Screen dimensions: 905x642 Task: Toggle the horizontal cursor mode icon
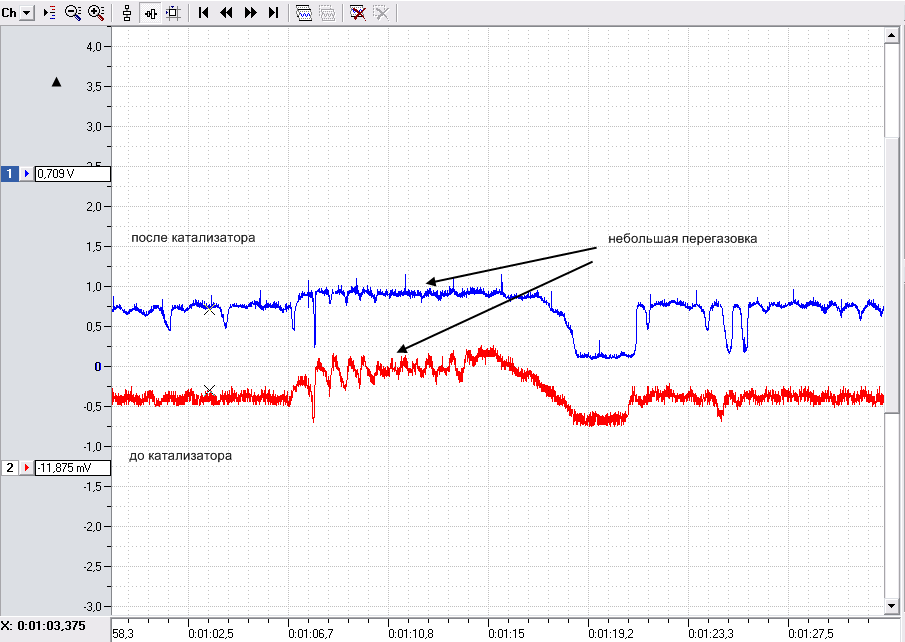click(x=151, y=13)
